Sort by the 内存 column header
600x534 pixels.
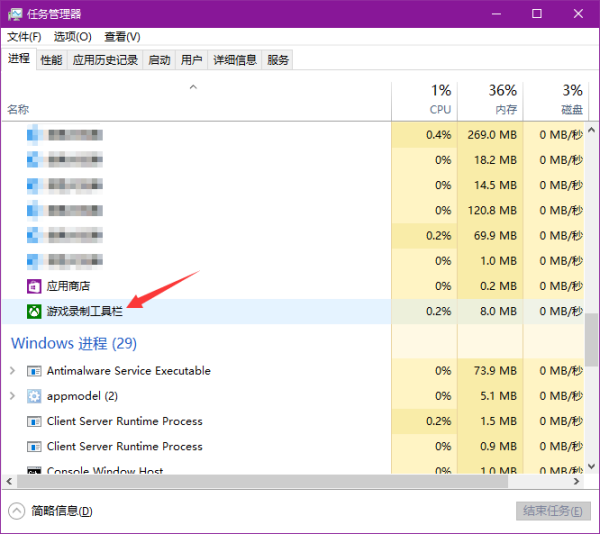coord(490,101)
